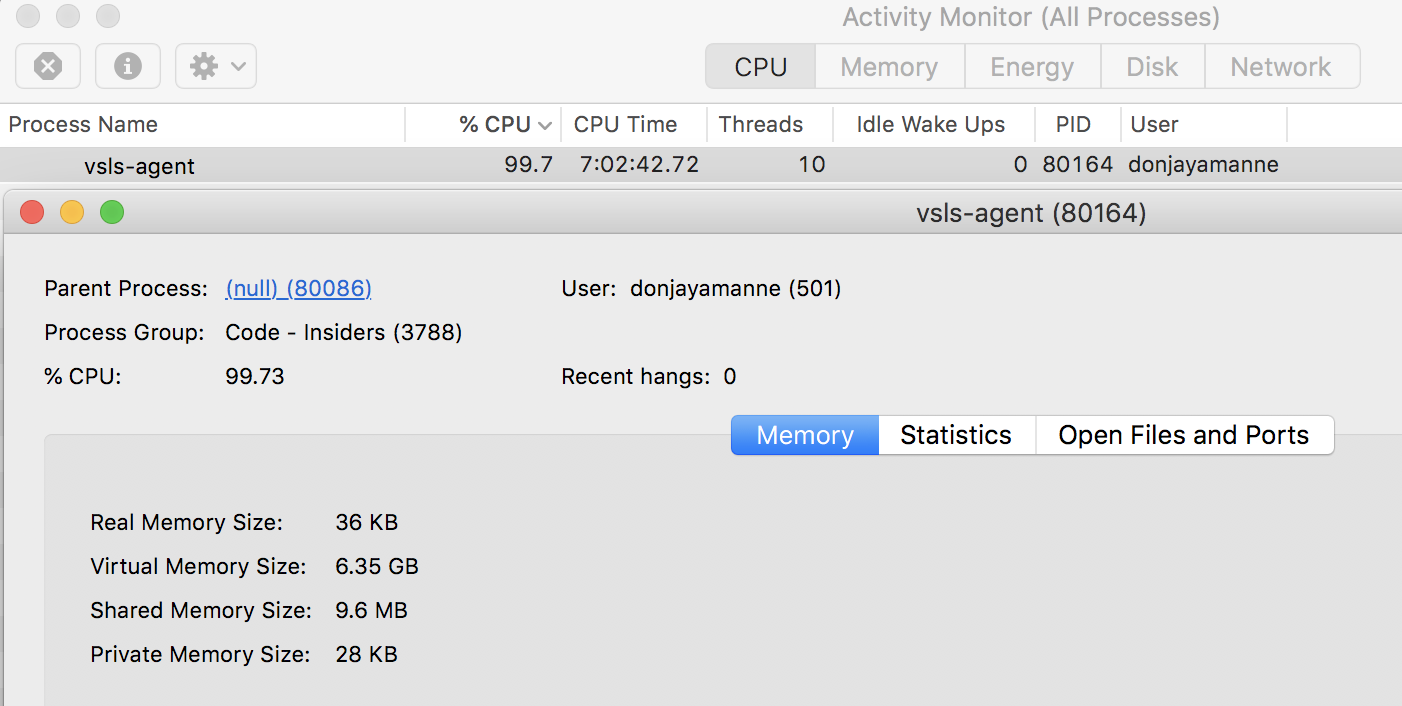Open the Energy monitoring view
This screenshot has height=706, width=1402.
1032,66
